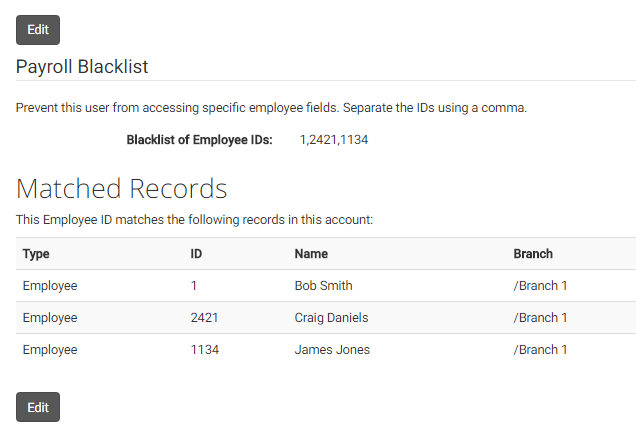Click the Matched Records heading
The height and width of the screenshot is (438, 636).
coord(122,189)
